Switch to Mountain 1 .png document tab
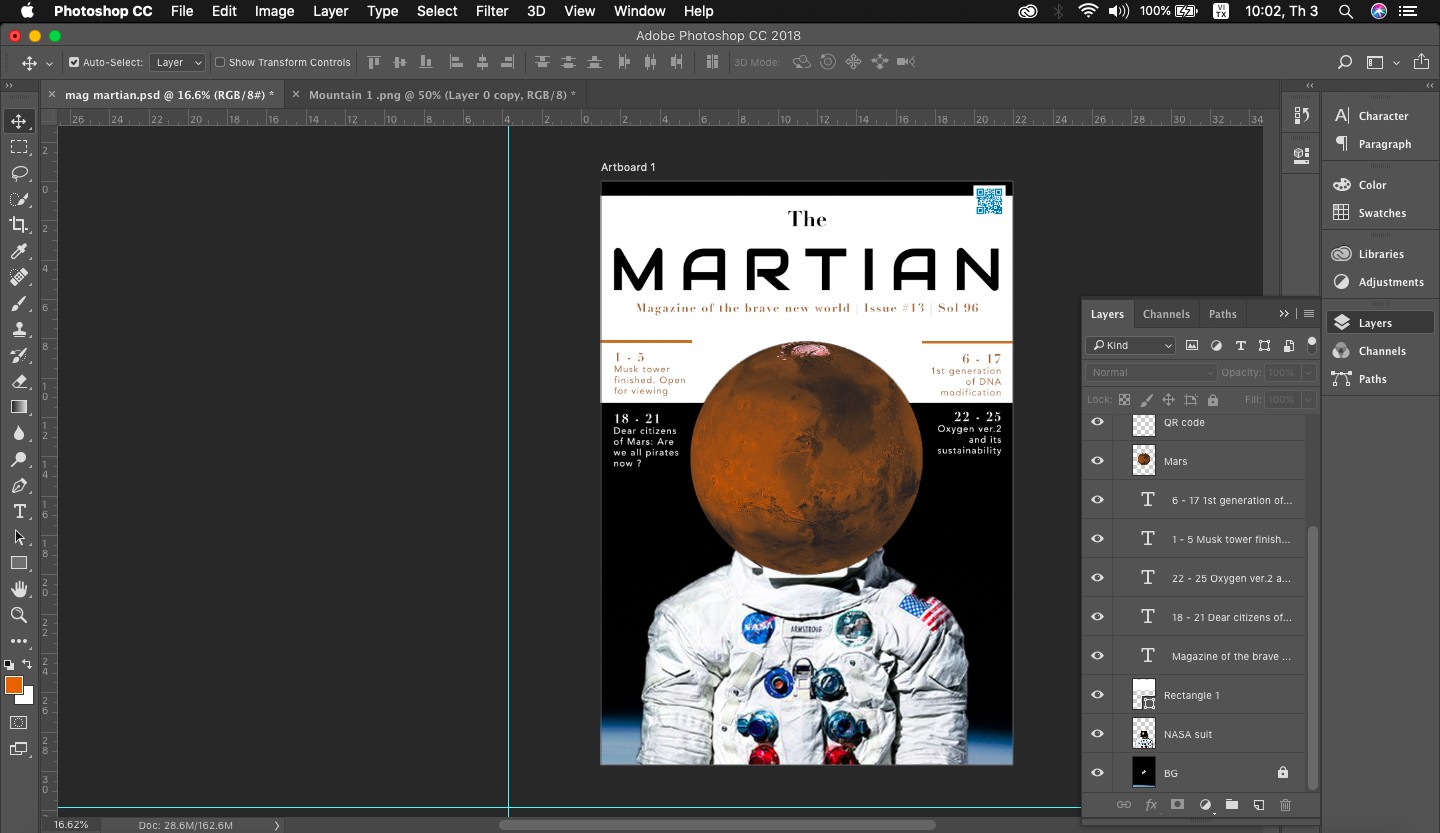This screenshot has width=1440, height=833. (x=443, y=95)
